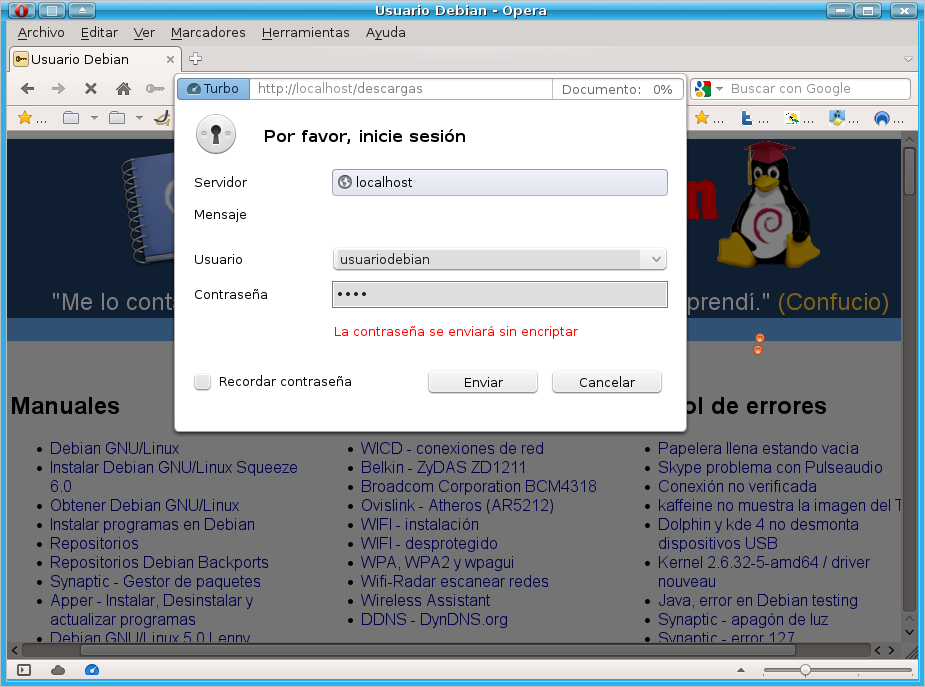925x687 pixels.
Task: Open the Archivo menu
Action: [41, 32]
